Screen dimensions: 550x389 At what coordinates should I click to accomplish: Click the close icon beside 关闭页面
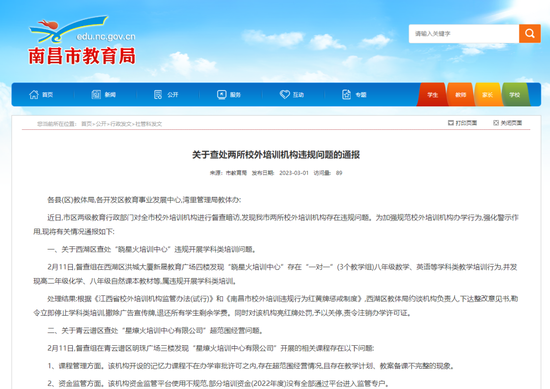[496, 123]
